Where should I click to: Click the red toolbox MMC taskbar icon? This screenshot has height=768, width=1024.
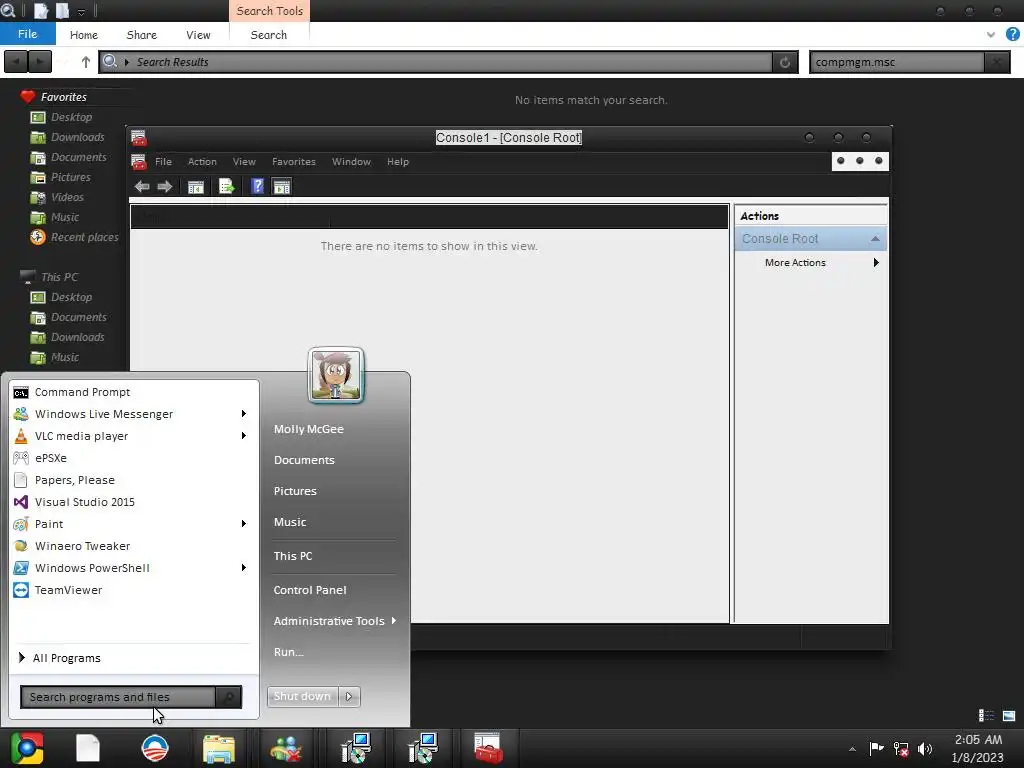pos(488,748)
